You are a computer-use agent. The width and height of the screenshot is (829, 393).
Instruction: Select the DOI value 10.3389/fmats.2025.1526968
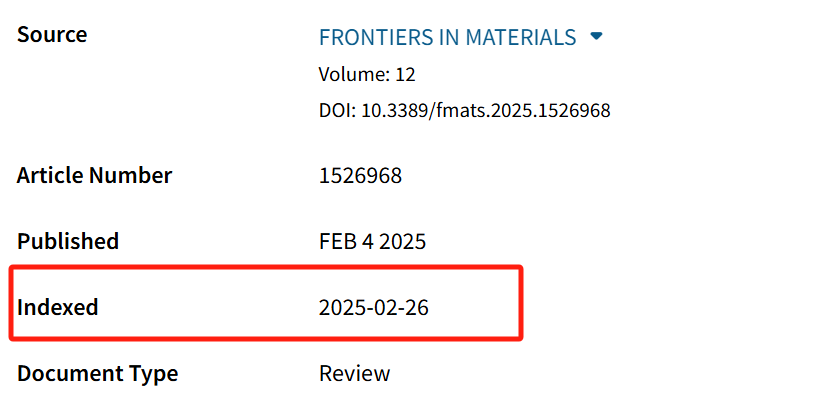tap(486, 111)
